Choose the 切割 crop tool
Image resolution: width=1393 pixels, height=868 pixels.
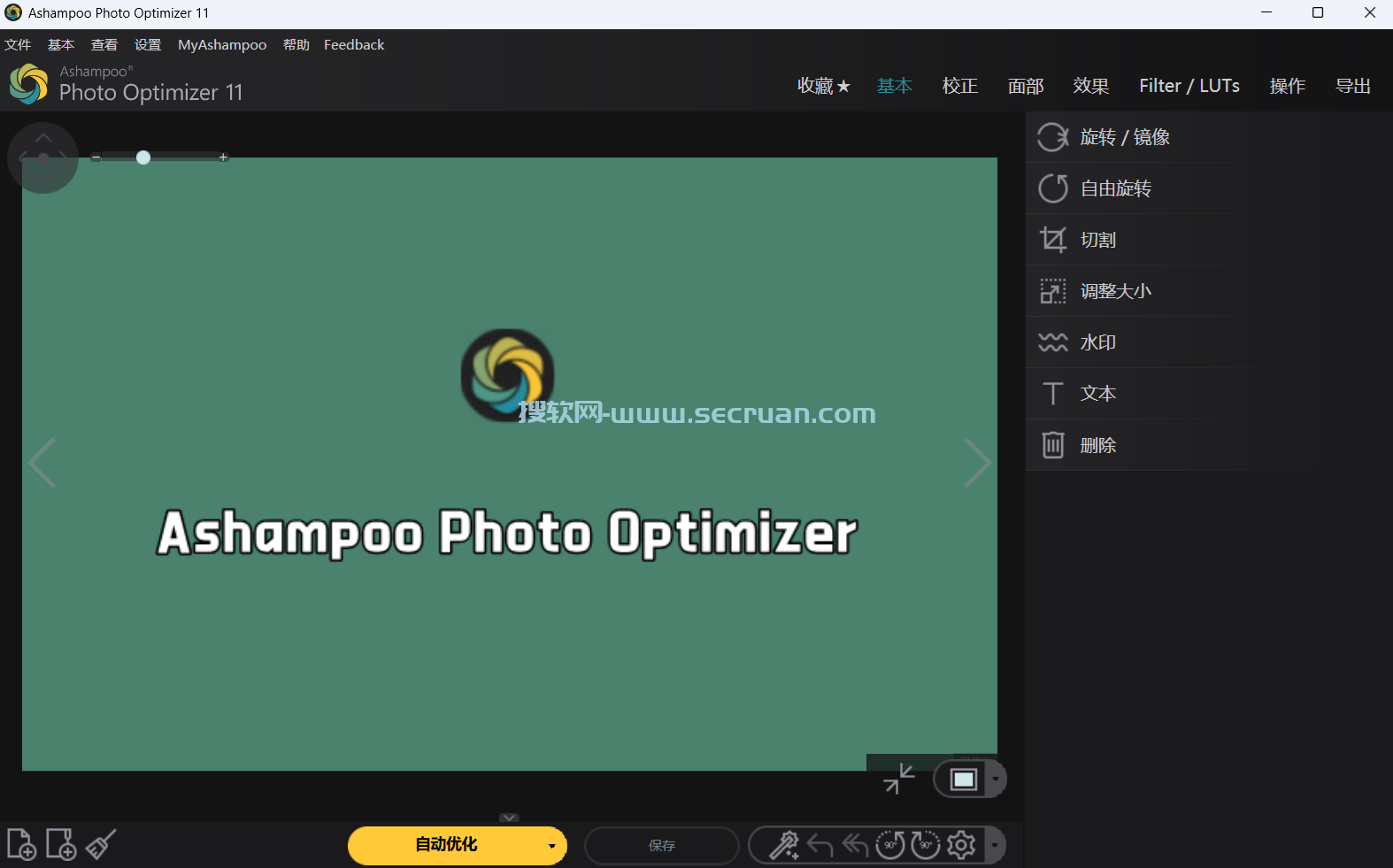point(1208,240)
